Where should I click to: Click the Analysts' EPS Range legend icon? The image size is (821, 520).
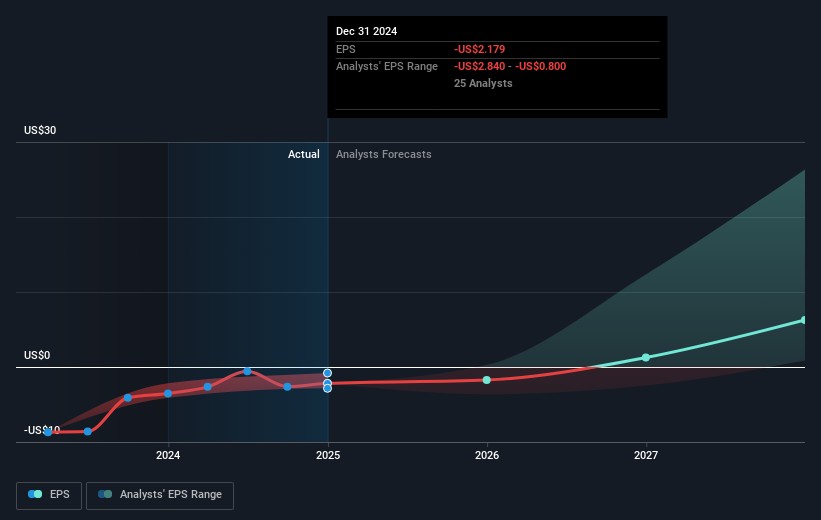[x=105, y=494]
